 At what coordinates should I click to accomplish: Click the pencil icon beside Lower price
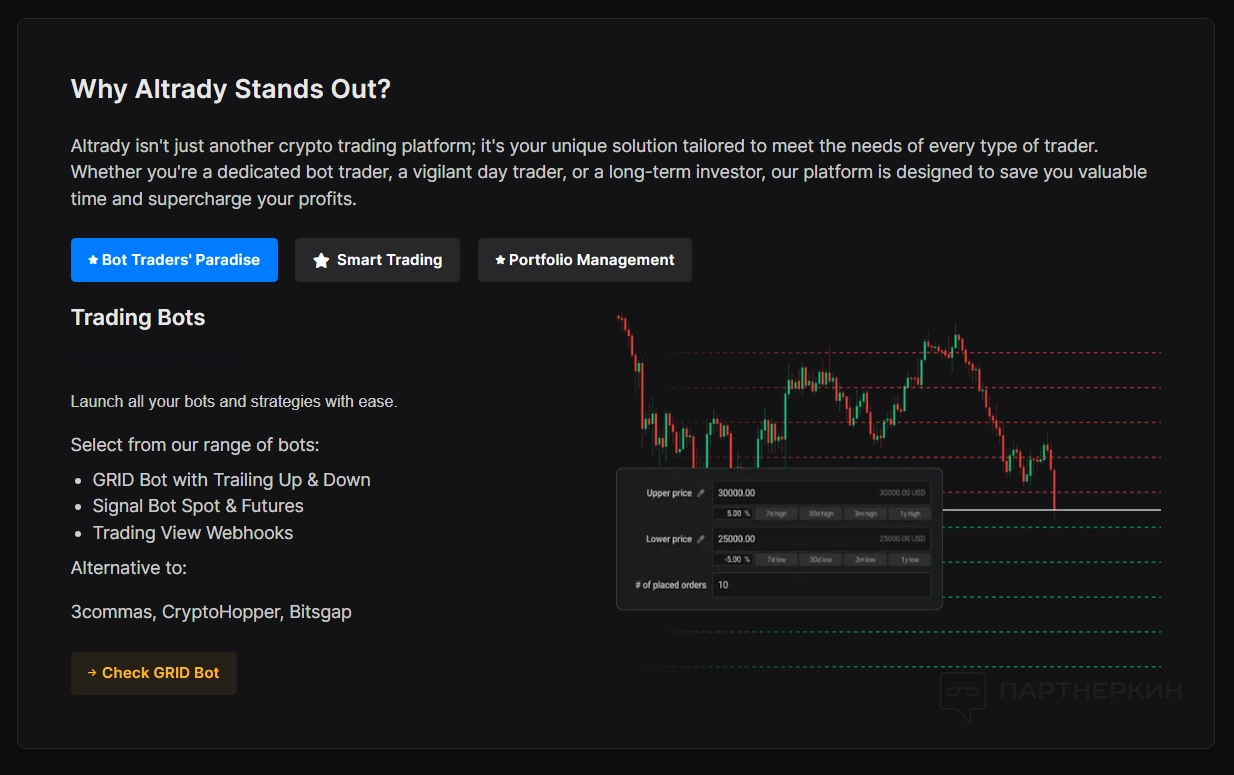coord(700,539)
